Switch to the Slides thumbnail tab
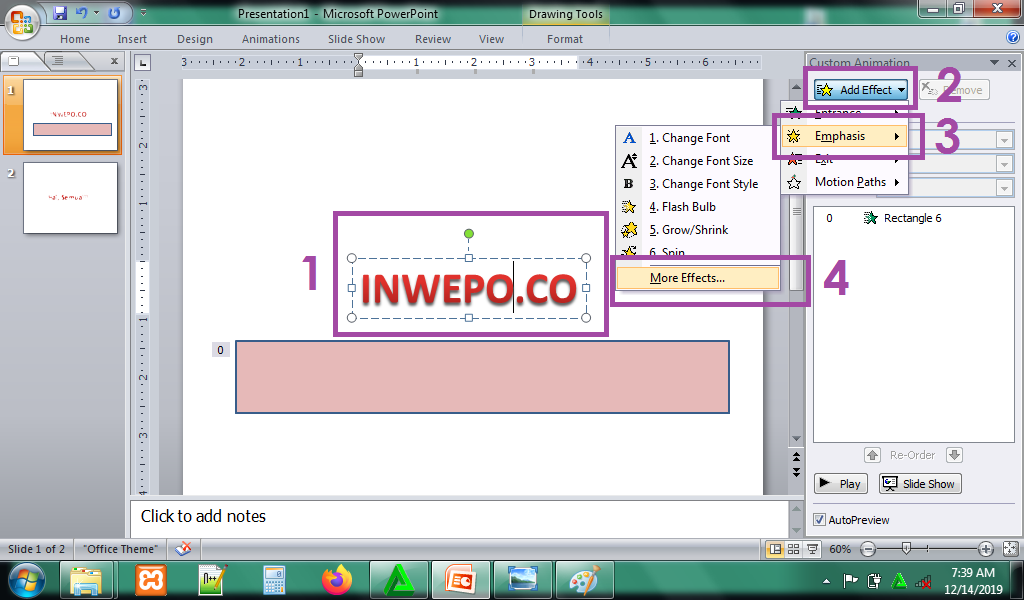This screenshot has width=1024, height=600. click(x=15, y=61)
